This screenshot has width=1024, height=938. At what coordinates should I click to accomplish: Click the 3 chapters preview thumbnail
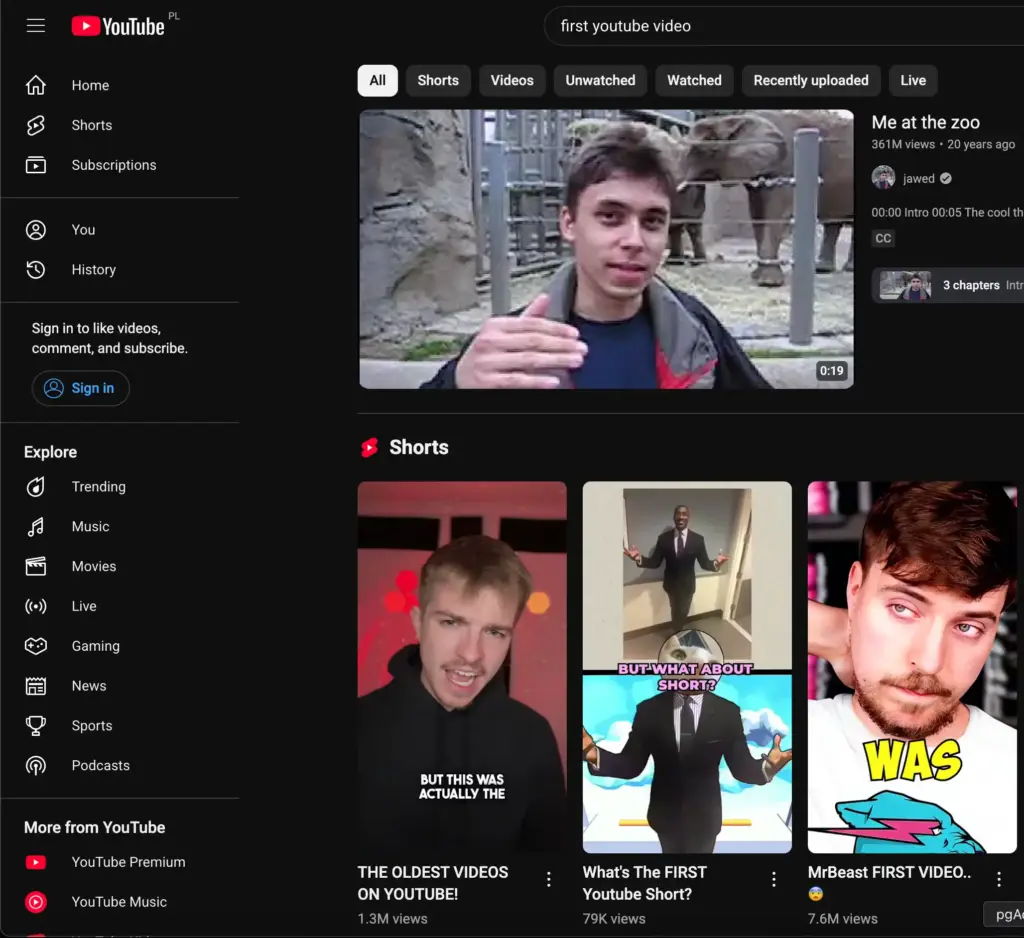click(x=905, y=285)
